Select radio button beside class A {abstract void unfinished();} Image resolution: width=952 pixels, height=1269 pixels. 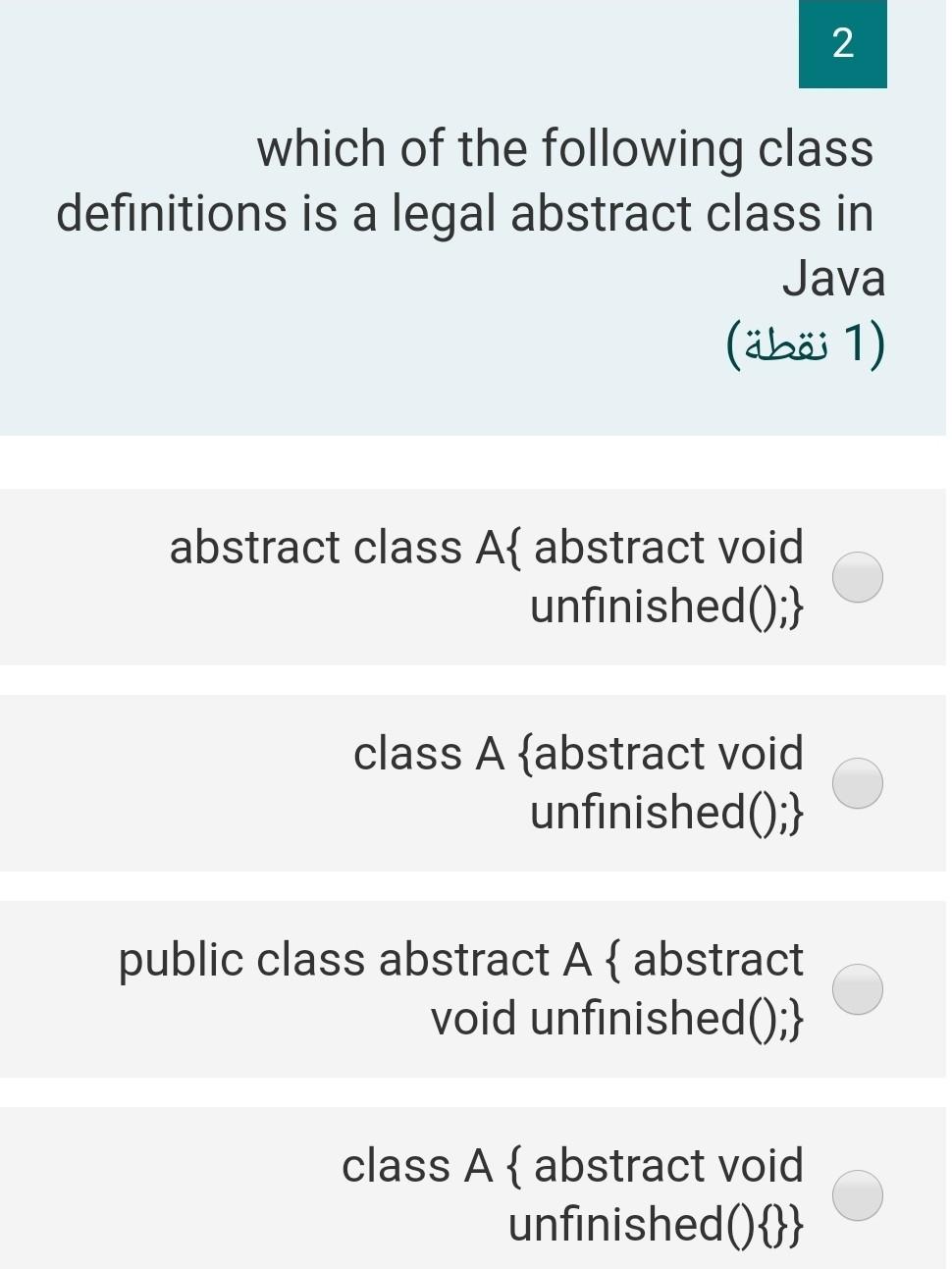(858, 782)
